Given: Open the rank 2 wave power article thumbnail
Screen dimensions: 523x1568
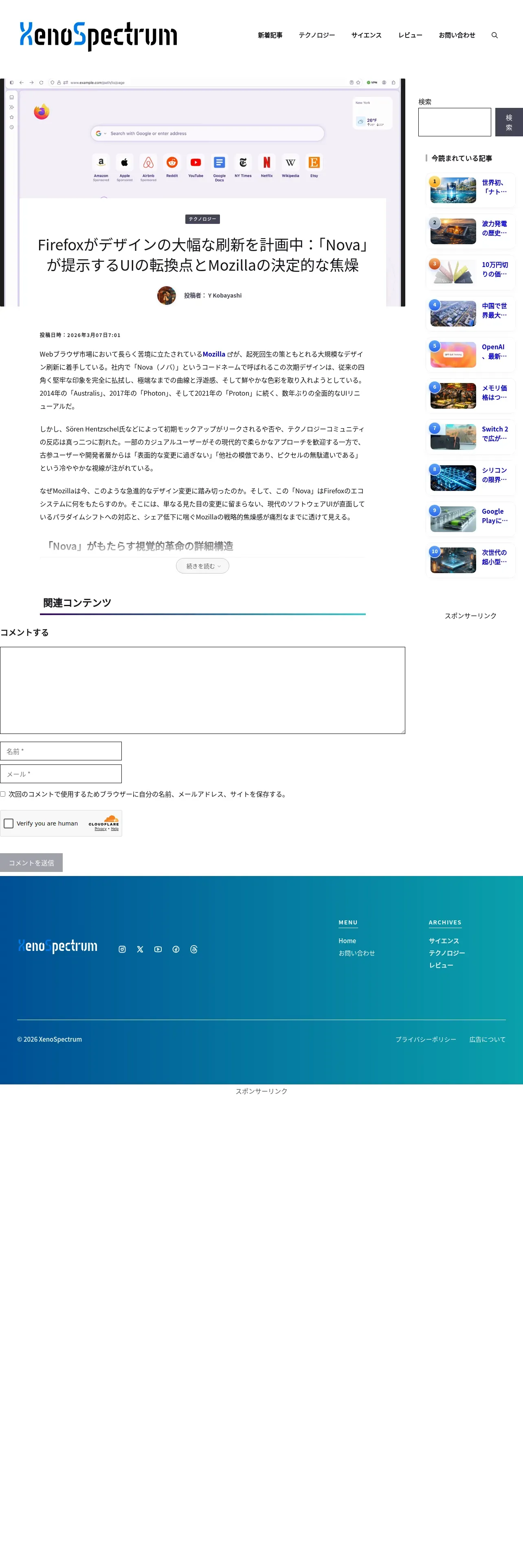Looking at the screenshot, I should (x=453, y=231).
